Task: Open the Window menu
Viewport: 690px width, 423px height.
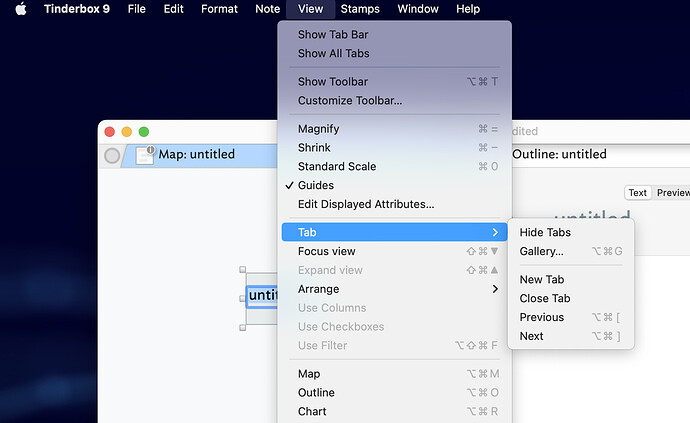Action: (x=418, y=9)
